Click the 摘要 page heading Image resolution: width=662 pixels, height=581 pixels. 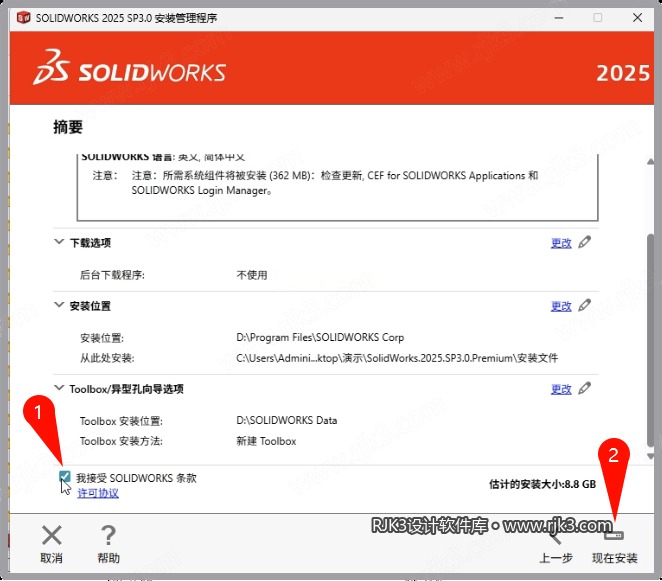tap(68, 127)
